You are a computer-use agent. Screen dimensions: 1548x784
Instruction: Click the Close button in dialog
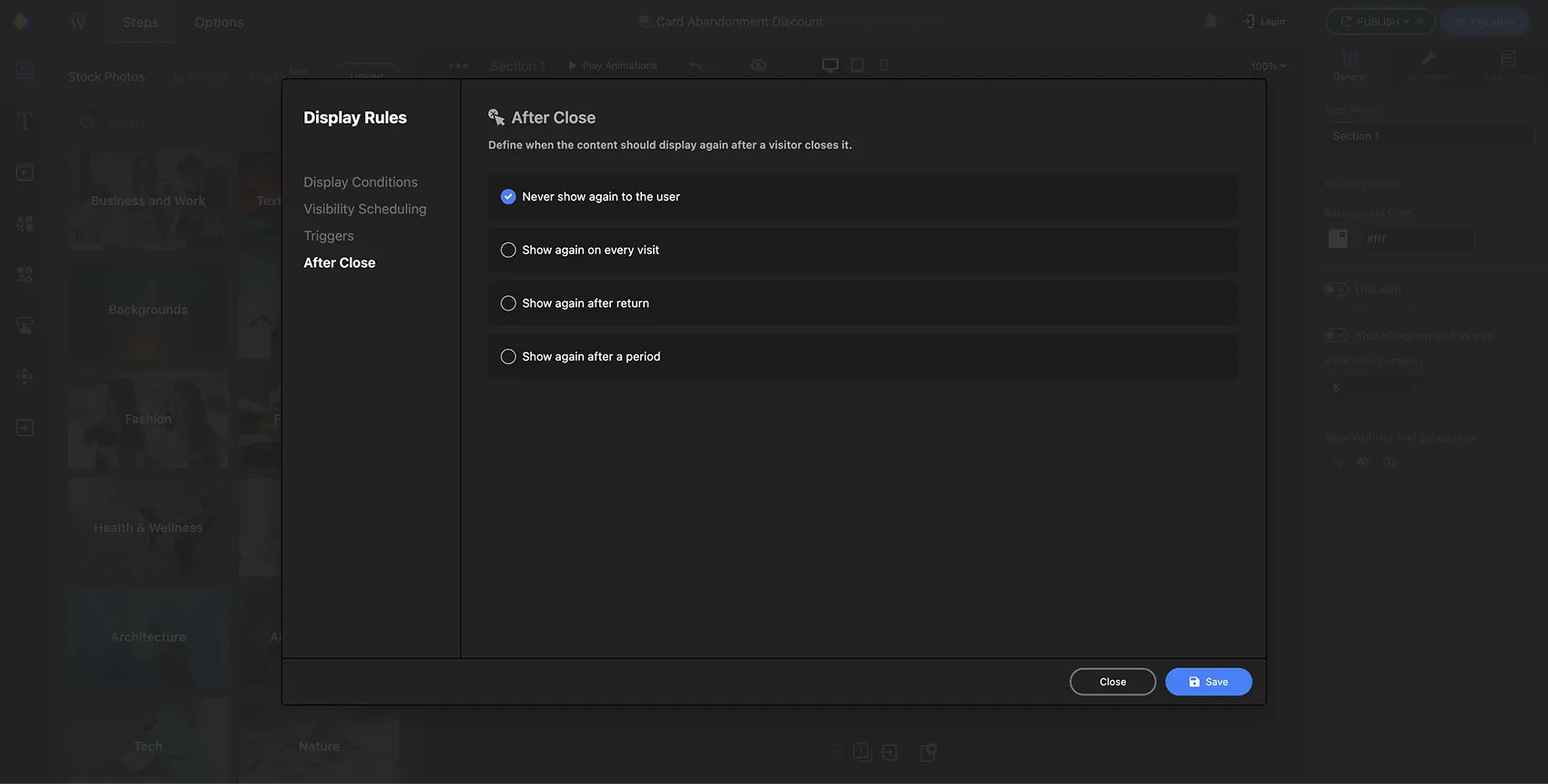coord(1113,682)
